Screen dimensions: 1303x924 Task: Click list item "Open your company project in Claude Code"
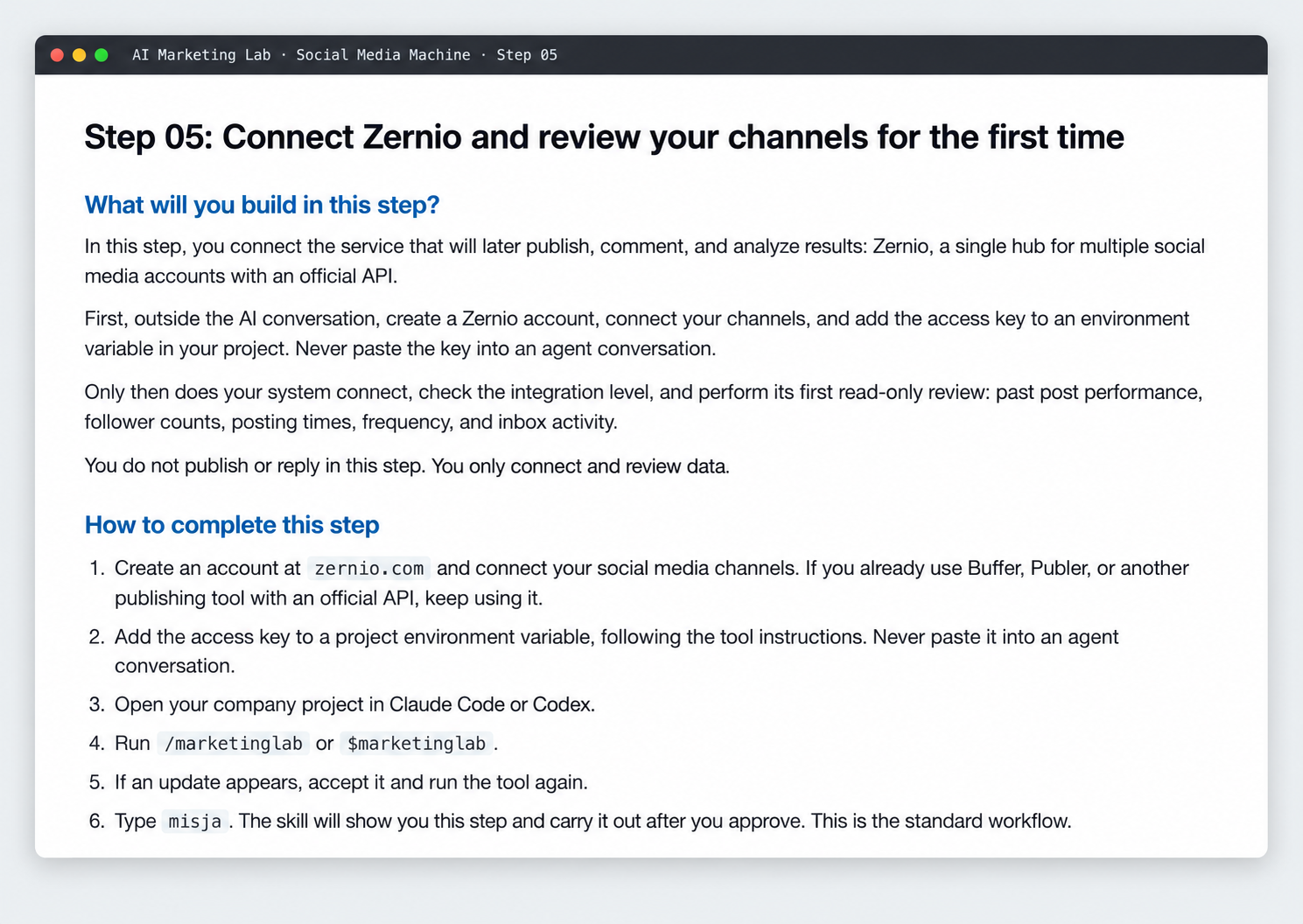(x=354, y=704)
